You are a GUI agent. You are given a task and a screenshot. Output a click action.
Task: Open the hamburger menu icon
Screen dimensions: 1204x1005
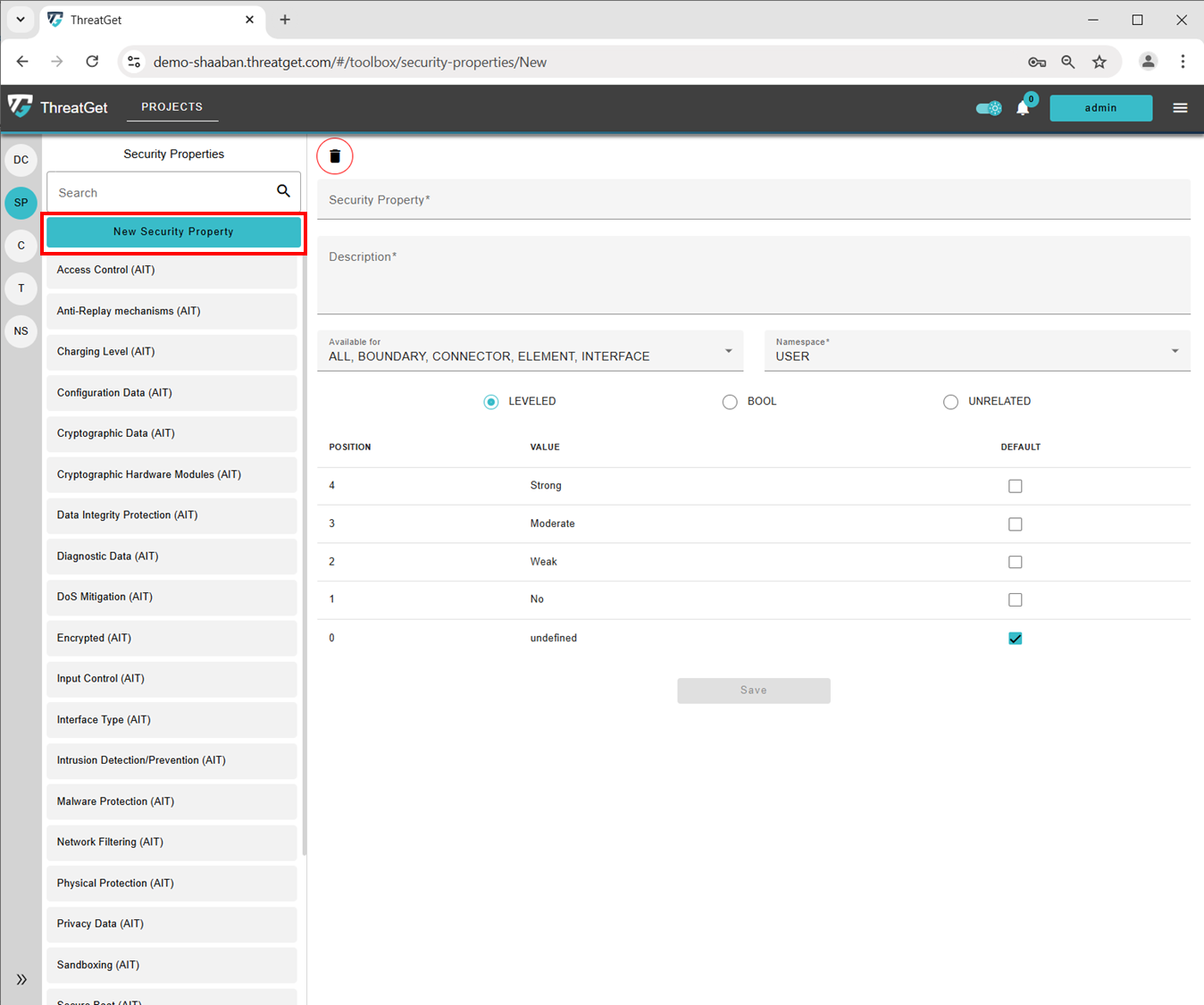(x=1180, y=108)
